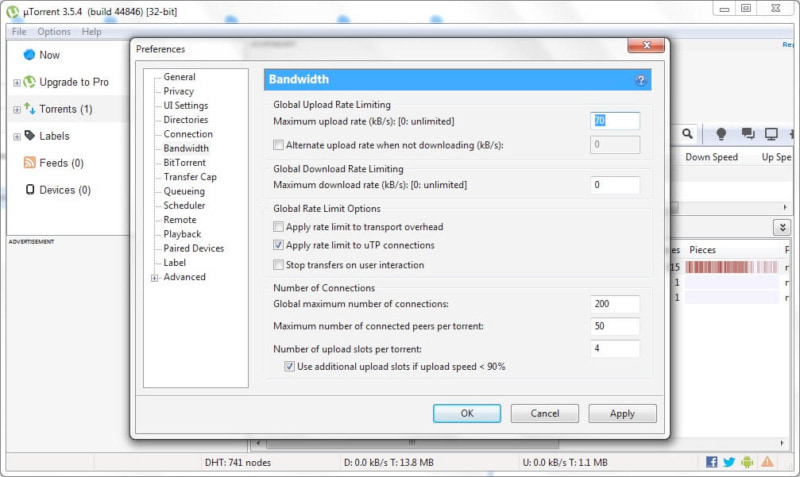Click the alternate upload rate field
The image size is (800, 477).
click(615, 144)
